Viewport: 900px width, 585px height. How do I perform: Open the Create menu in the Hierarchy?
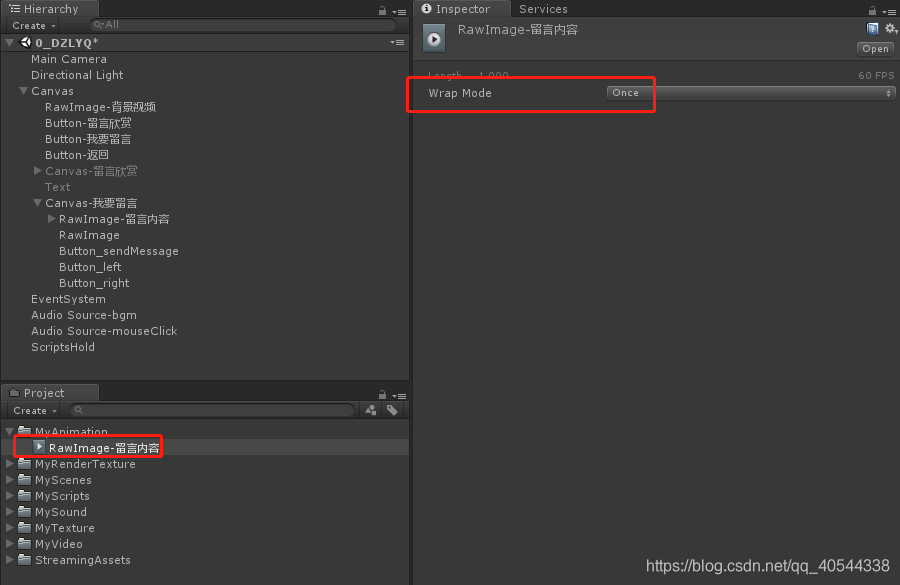[x=31, y=25]
